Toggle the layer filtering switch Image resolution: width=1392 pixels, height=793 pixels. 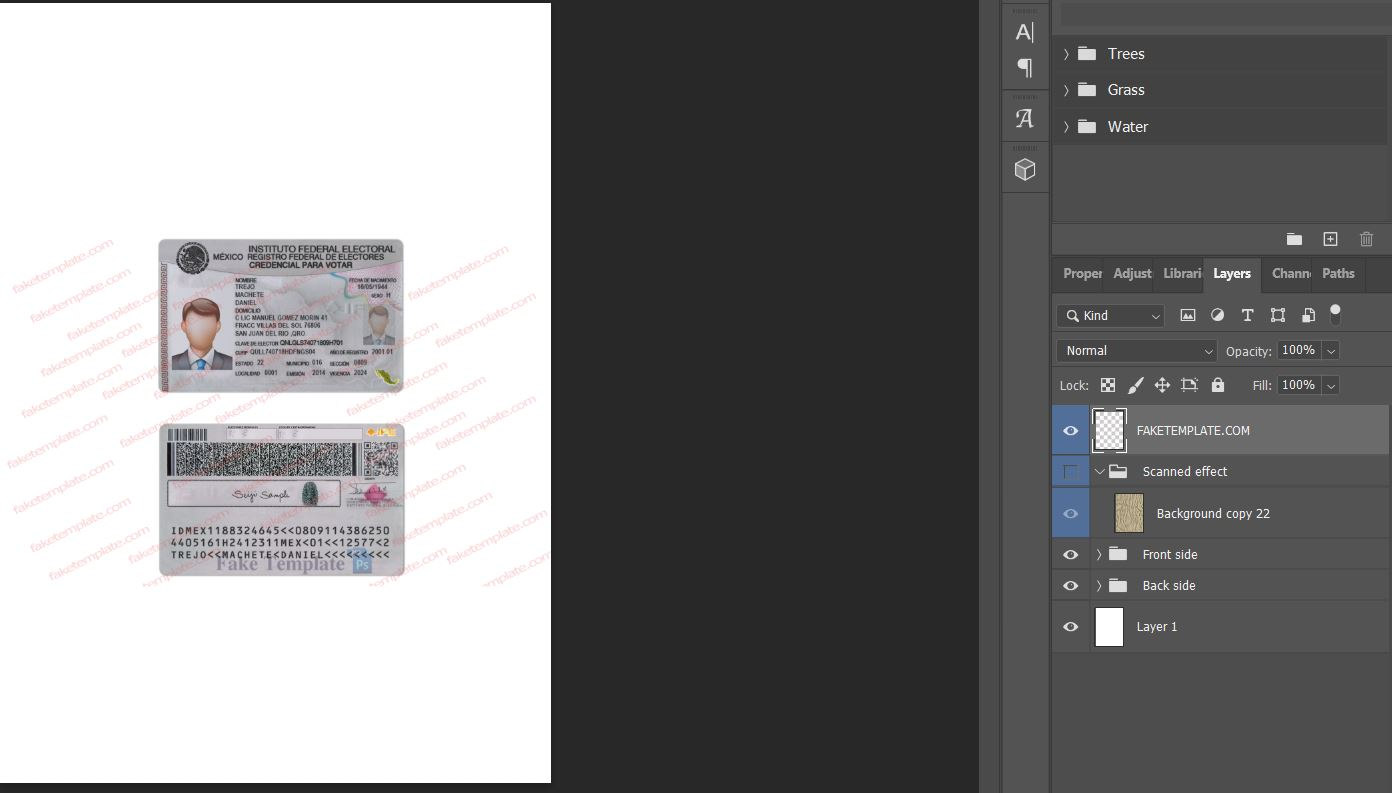[1335, 314]
